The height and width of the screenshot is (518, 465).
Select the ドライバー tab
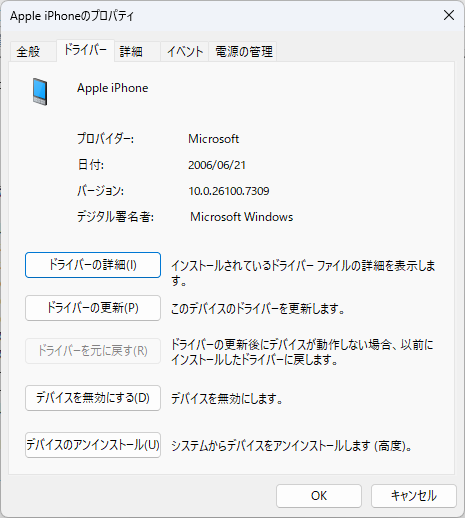[85, 50]
